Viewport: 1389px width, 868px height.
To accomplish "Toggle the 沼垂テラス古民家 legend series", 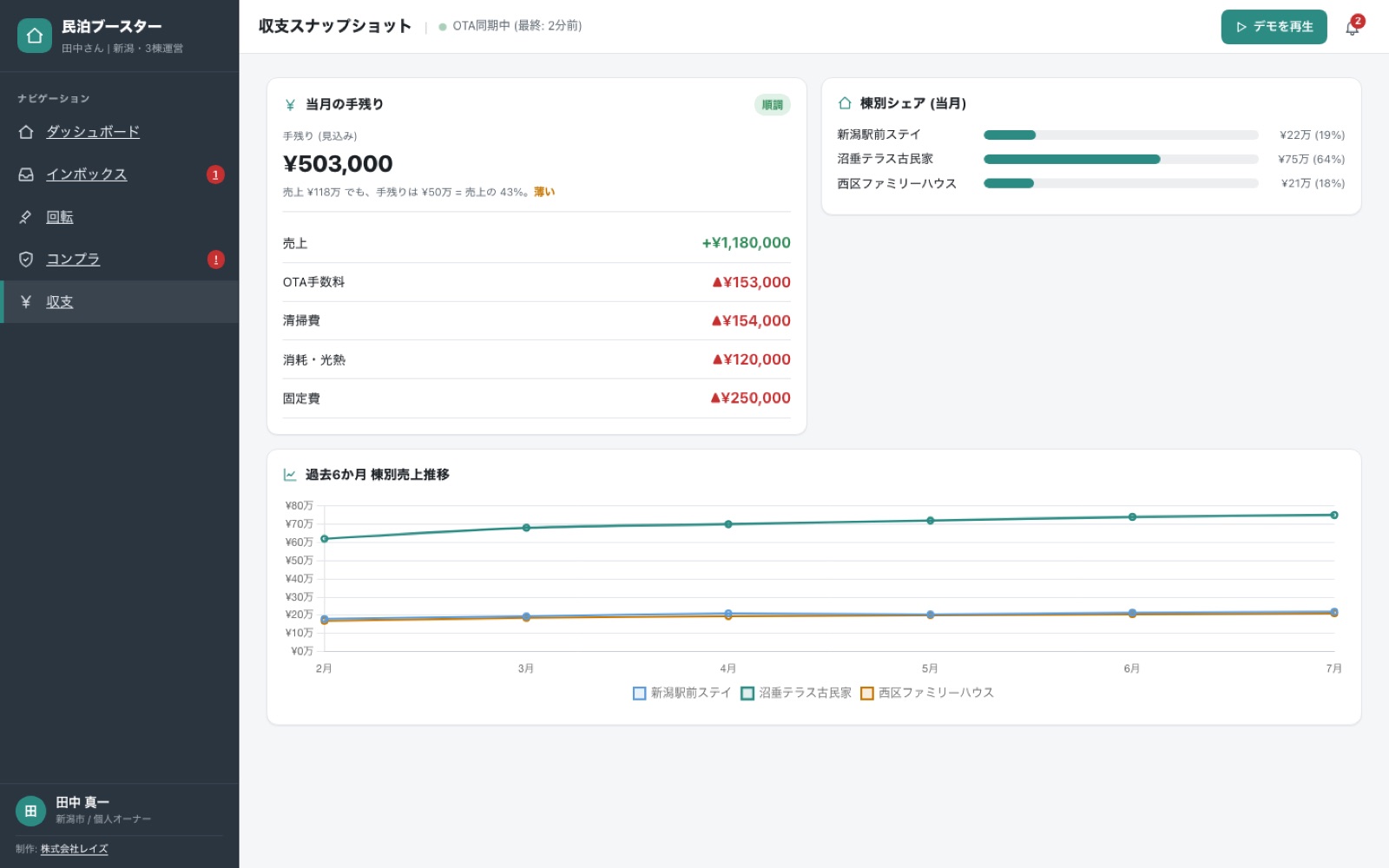I will [796, 693].
